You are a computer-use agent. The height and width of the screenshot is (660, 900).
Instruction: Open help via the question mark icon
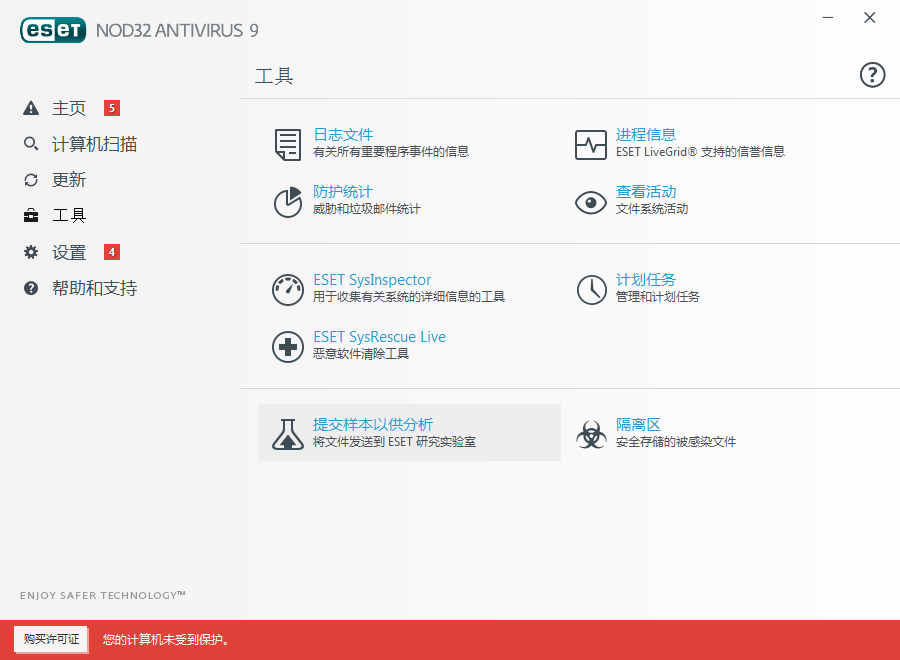(872, 75)
